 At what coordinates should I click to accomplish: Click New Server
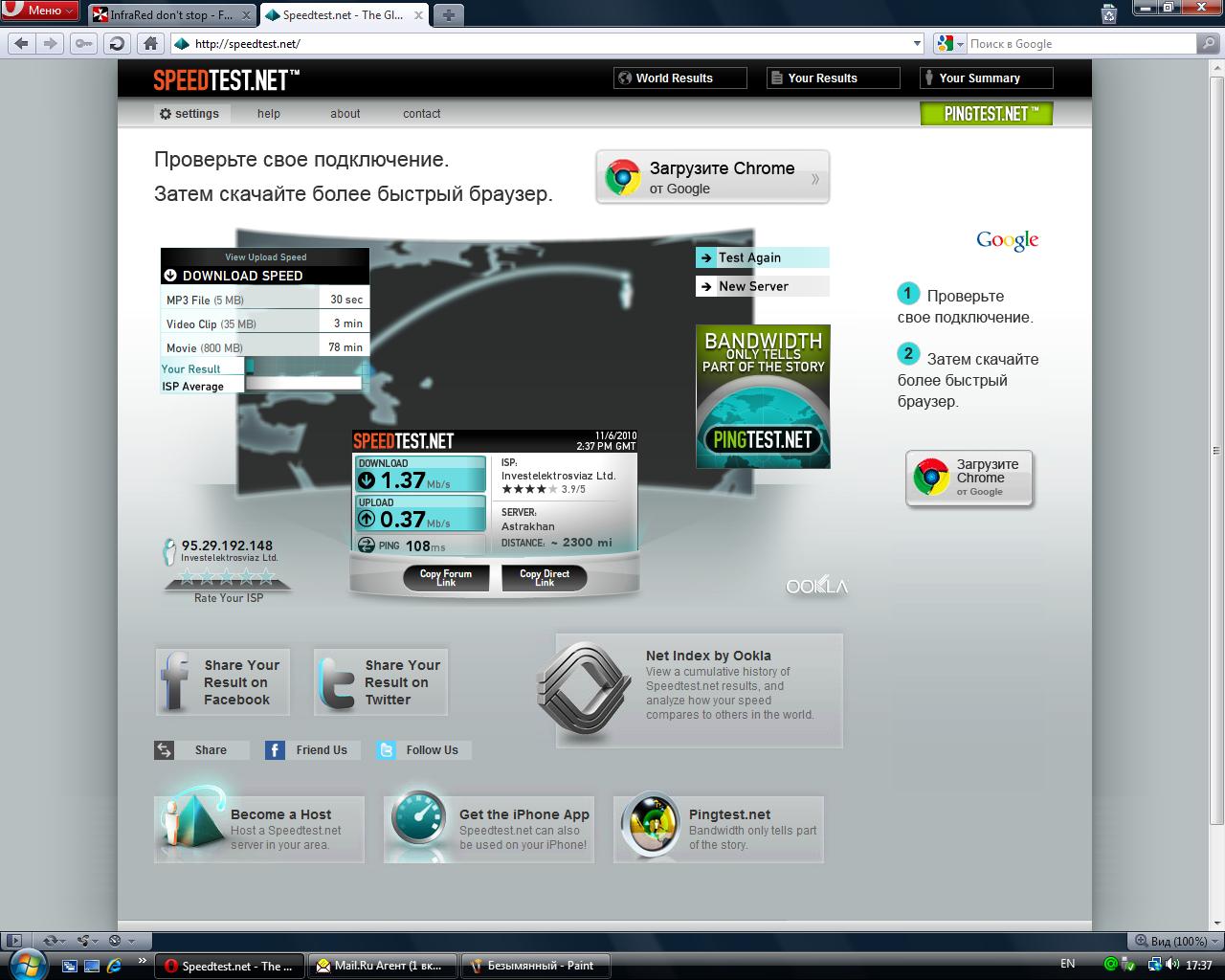[x=762, y=286]
